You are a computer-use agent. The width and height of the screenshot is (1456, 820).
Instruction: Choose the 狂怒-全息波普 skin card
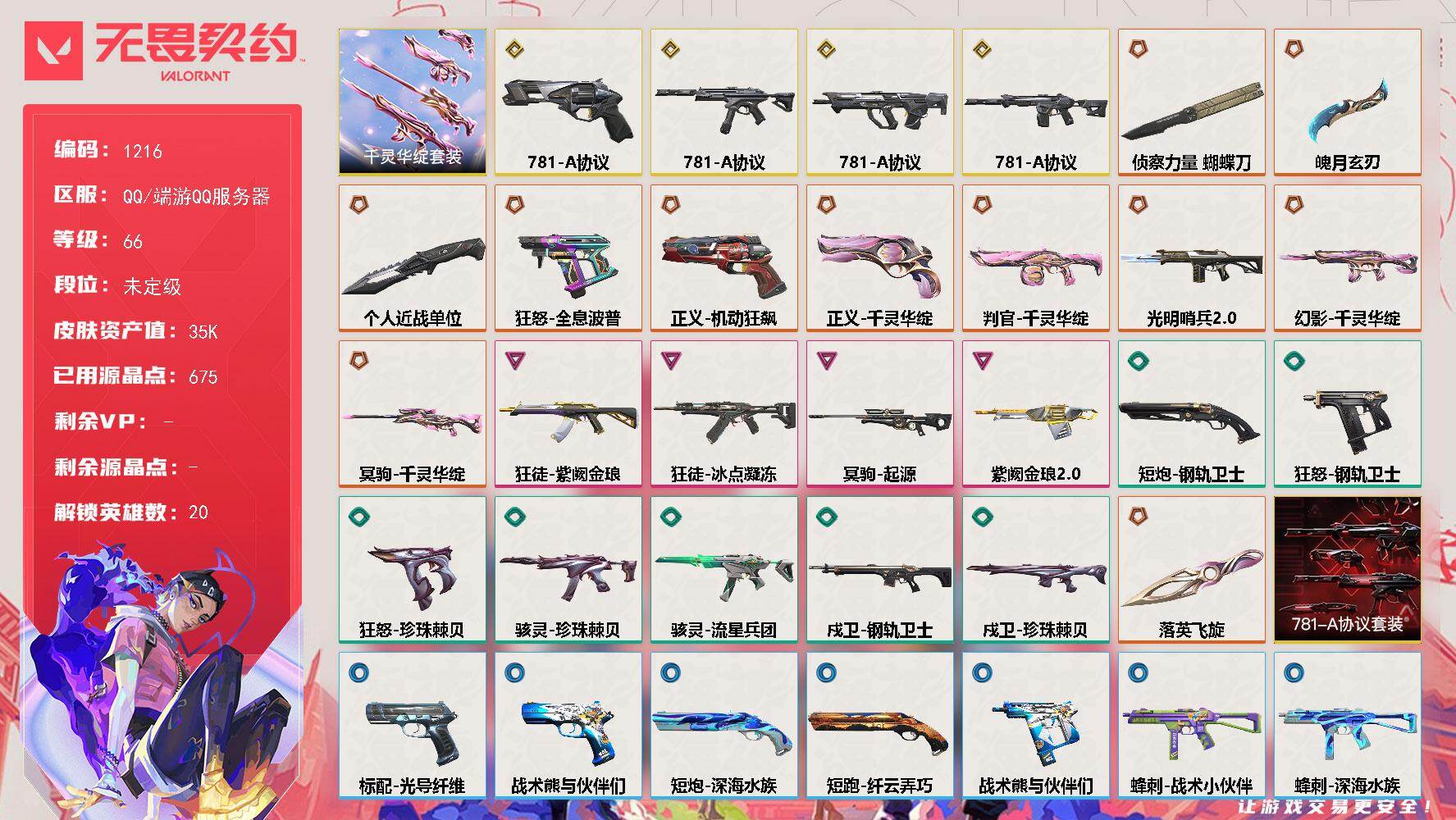(x=568, y=258)
